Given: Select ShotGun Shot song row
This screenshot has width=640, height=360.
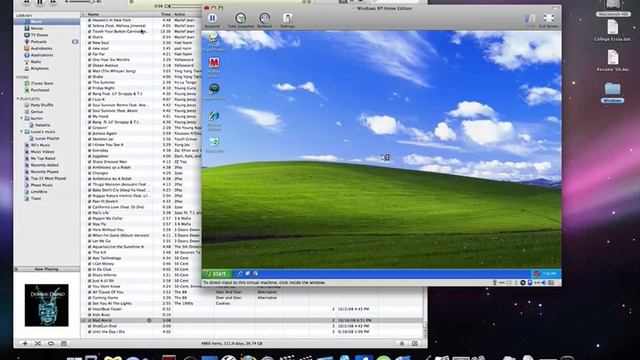Looking at the screenshot, I should point(253,326).
